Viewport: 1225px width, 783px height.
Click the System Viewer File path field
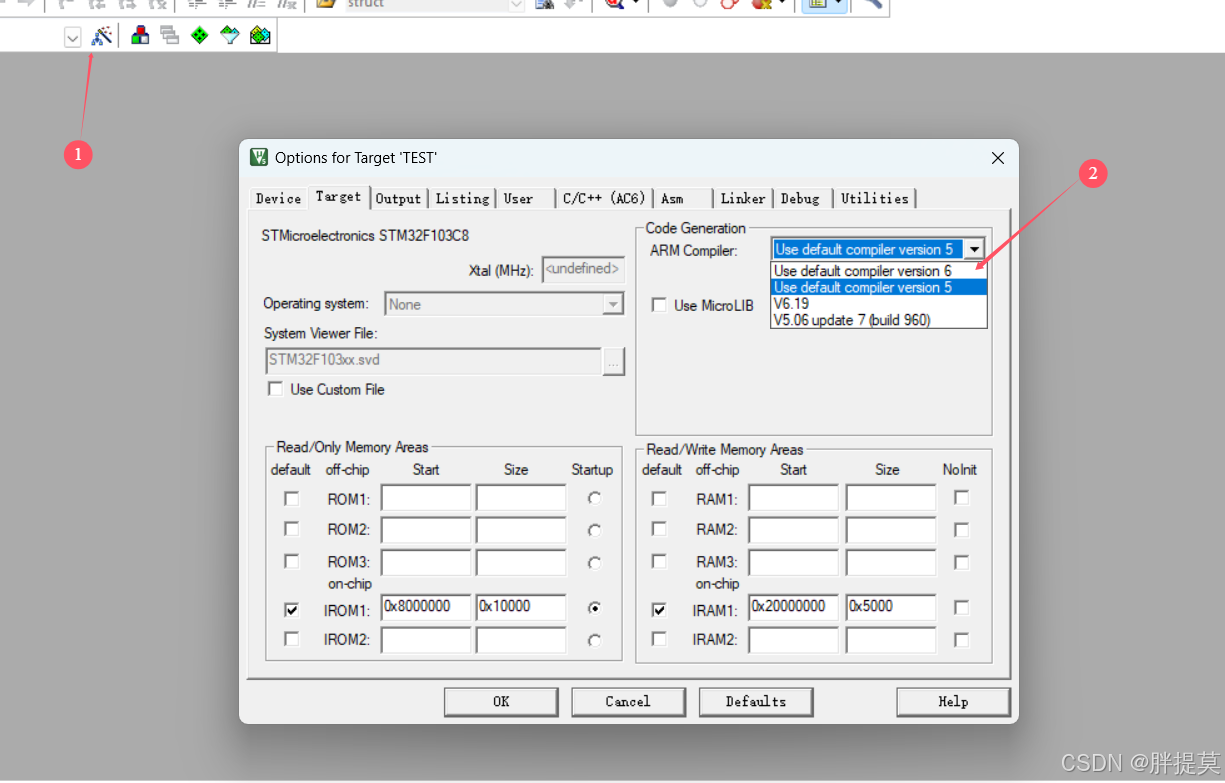point(433,361)
